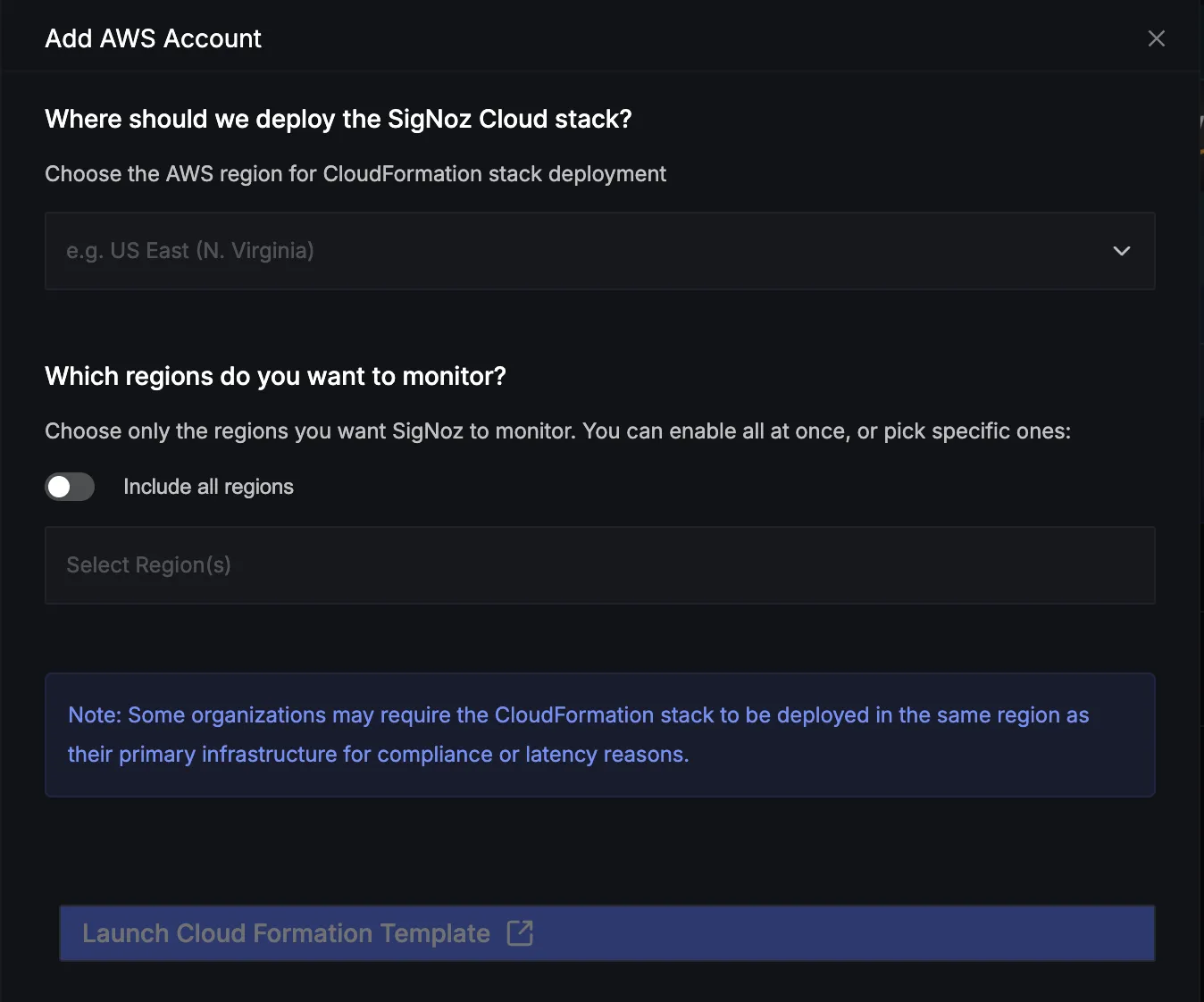This screenshot has width=1204, height=1002.
Task: Select 'Choose the AWS region' helper text
Action: (x=355, y=174)
